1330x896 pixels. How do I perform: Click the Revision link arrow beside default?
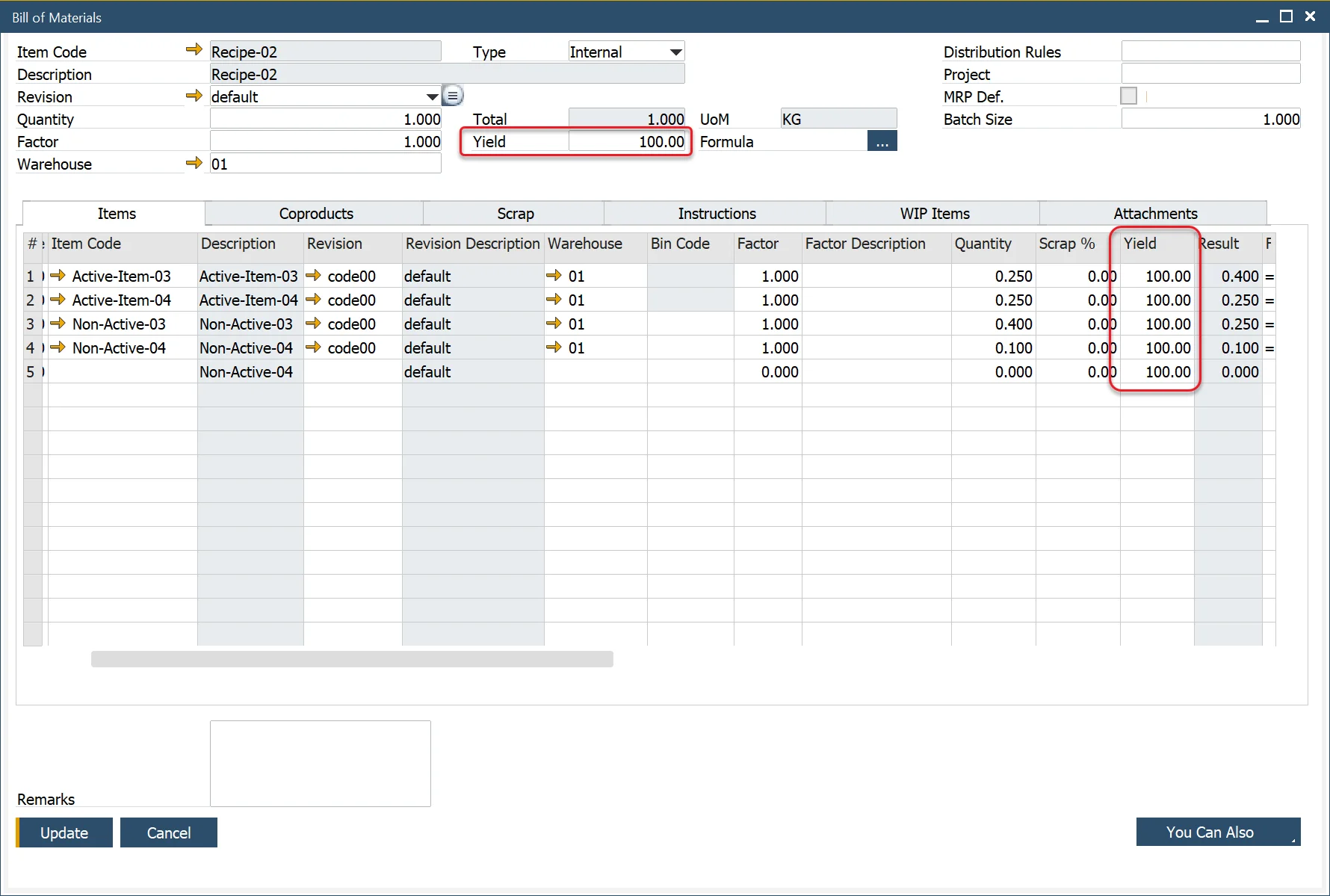pos(194,96)
